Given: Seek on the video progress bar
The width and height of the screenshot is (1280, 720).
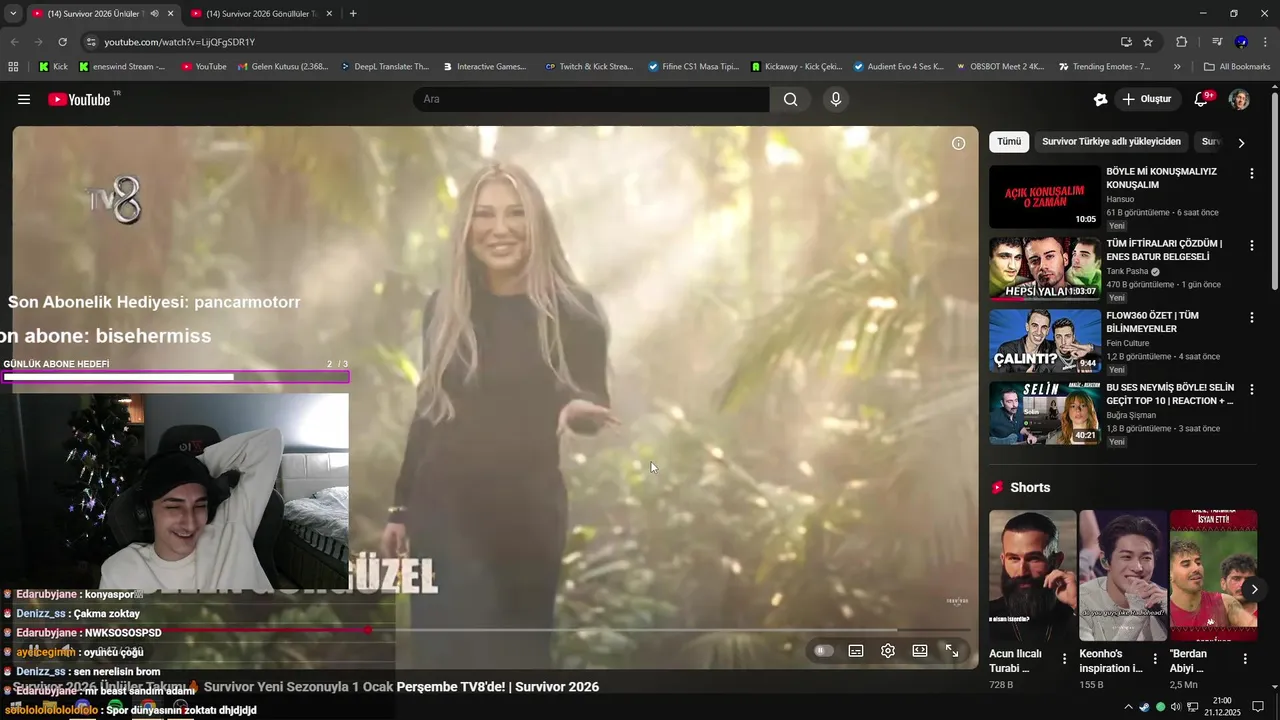Looking at the screenshot, I should click(491, 630).
